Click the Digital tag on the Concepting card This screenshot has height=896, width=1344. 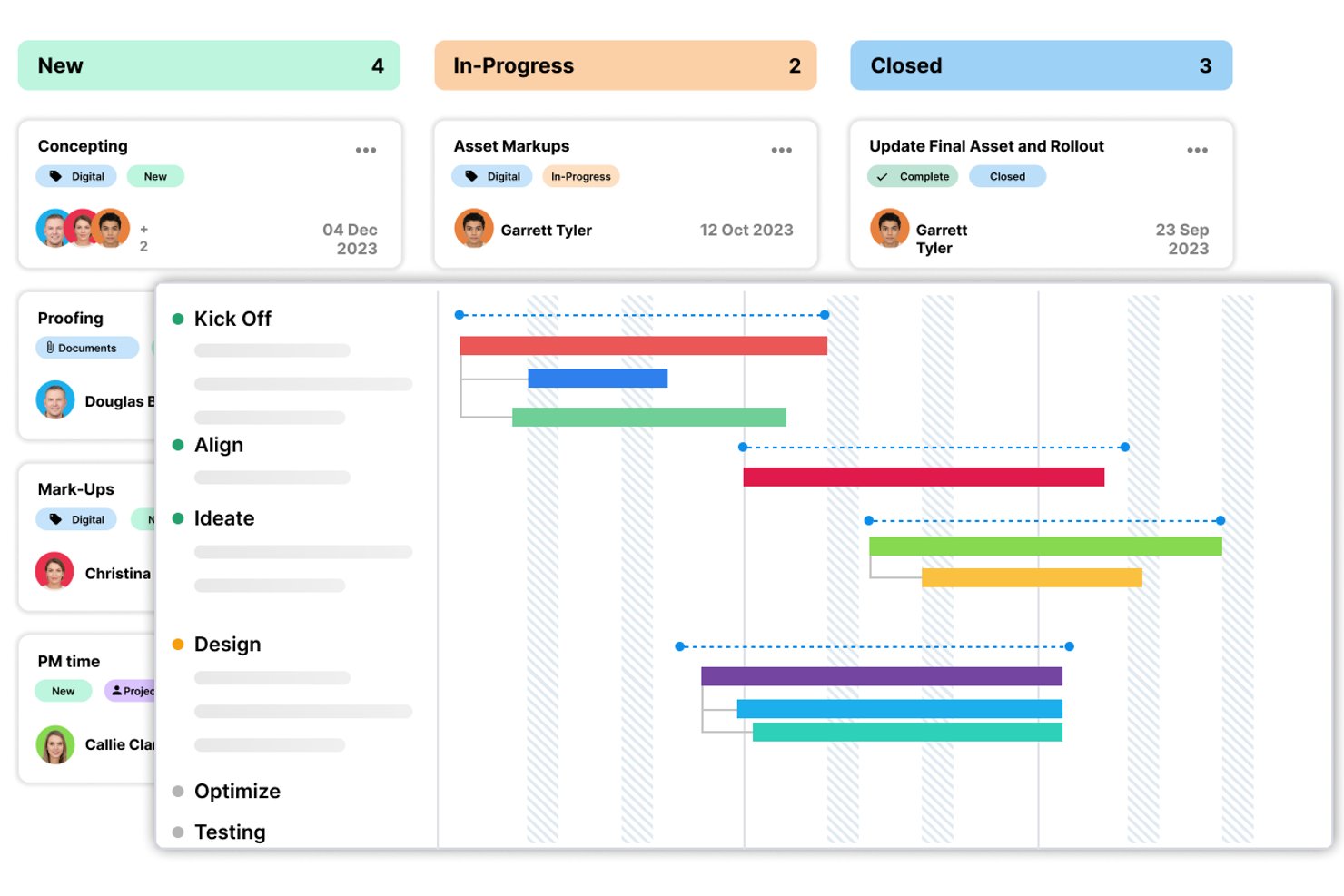[76, 176]
